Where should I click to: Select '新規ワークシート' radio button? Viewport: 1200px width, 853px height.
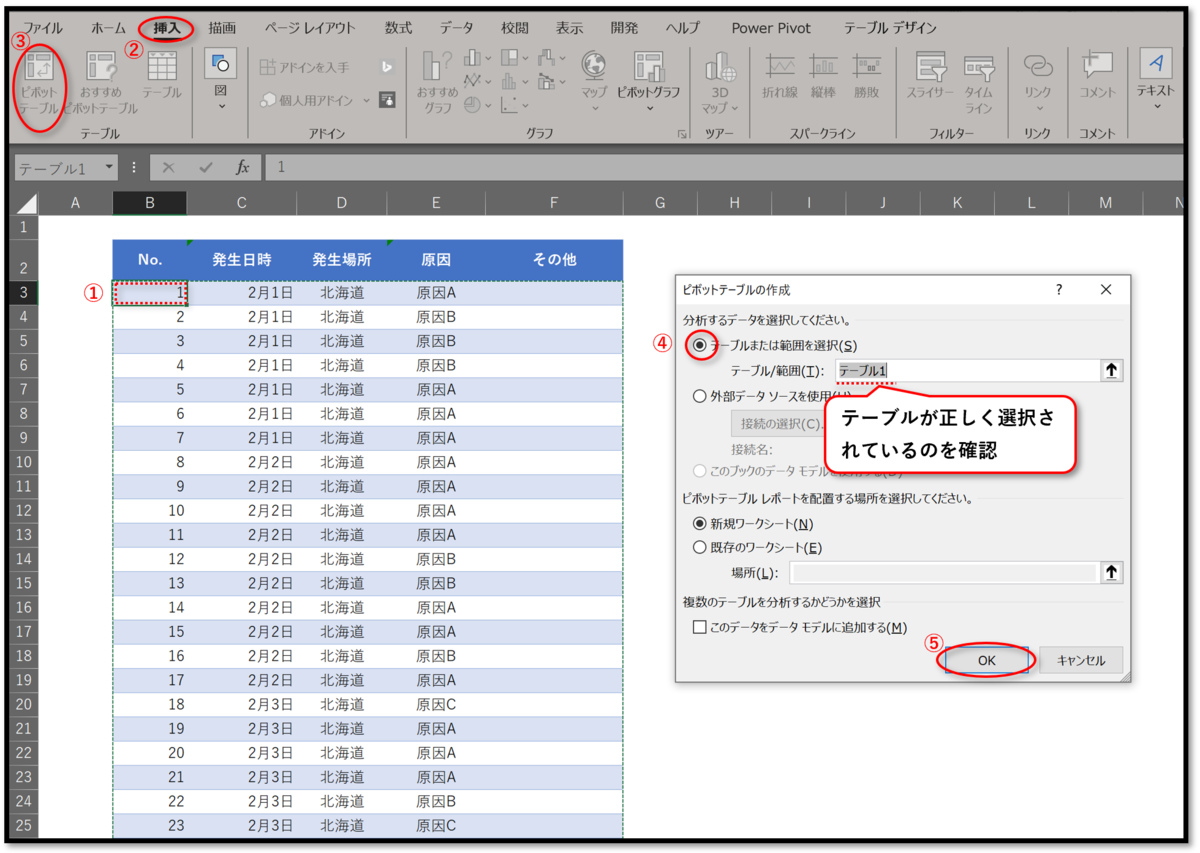click(700, 524)
